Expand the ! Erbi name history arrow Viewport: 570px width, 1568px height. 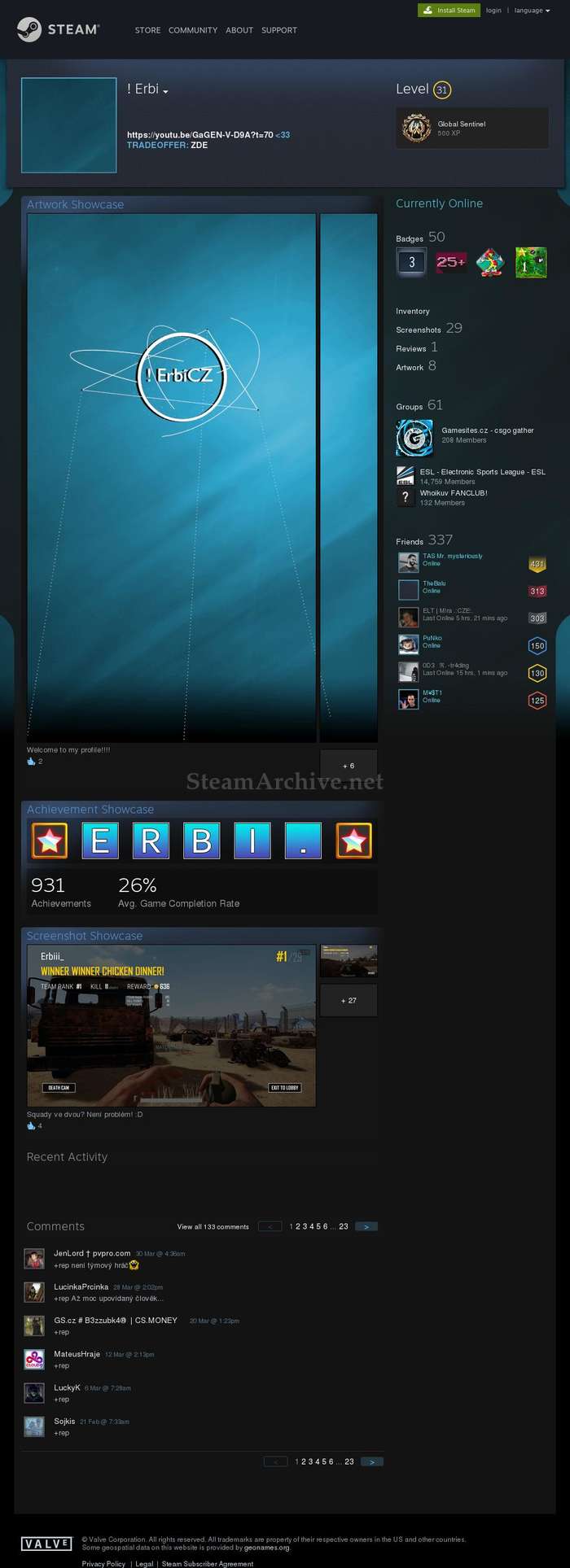(165, 92)
